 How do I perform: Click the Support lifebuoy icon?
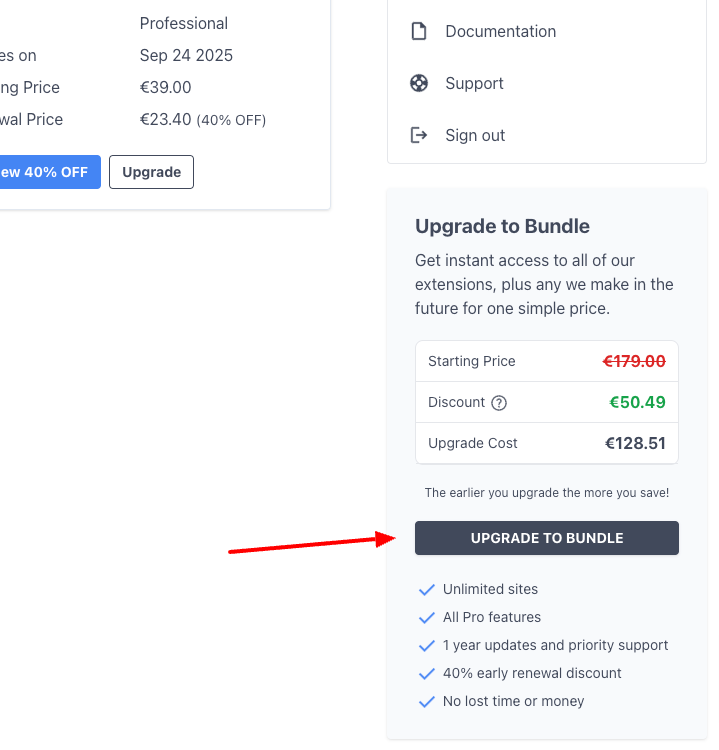pyautogui.click(x=419, y=83)
